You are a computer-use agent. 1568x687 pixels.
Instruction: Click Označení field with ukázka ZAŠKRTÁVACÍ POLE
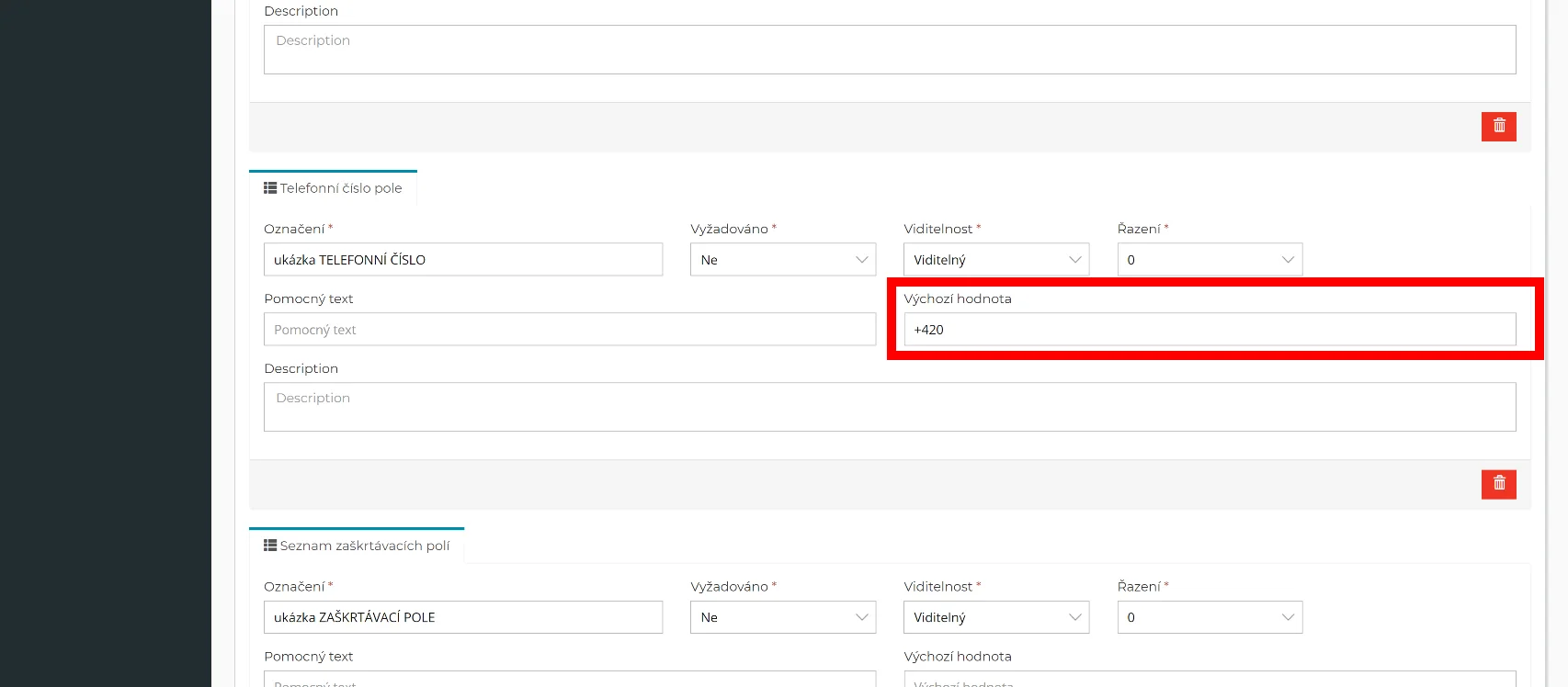(x=462, y=617)
